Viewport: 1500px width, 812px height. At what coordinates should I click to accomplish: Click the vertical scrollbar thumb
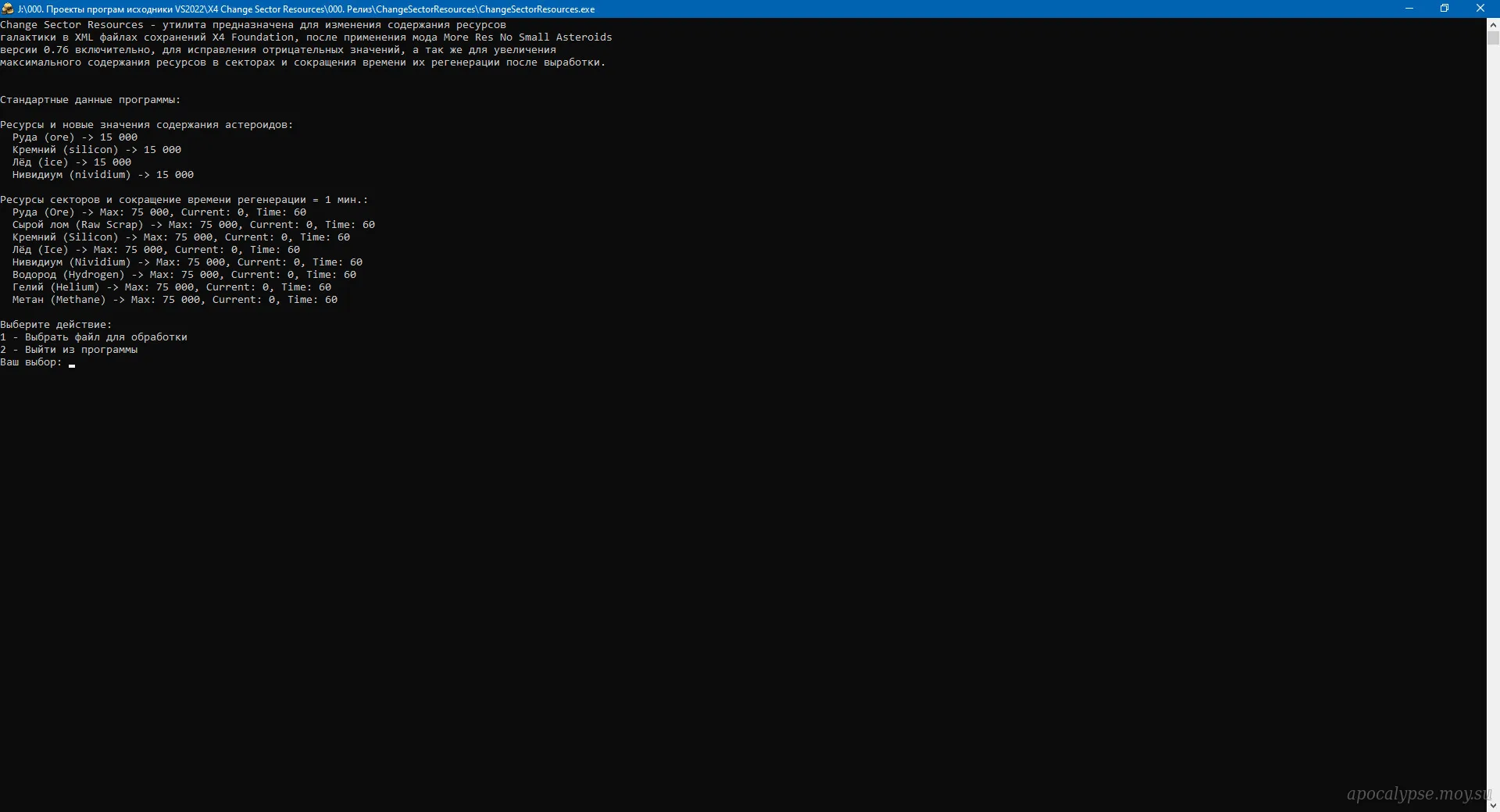1493,37
